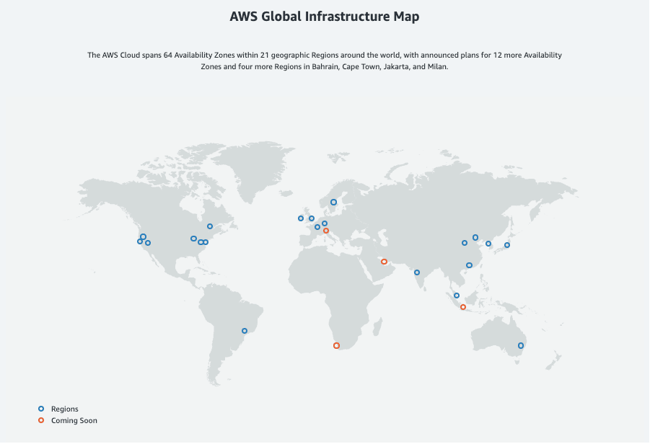650x444 pixels.
Task: Select the Seoul region marker in Korea
Action: pos(488,244)
